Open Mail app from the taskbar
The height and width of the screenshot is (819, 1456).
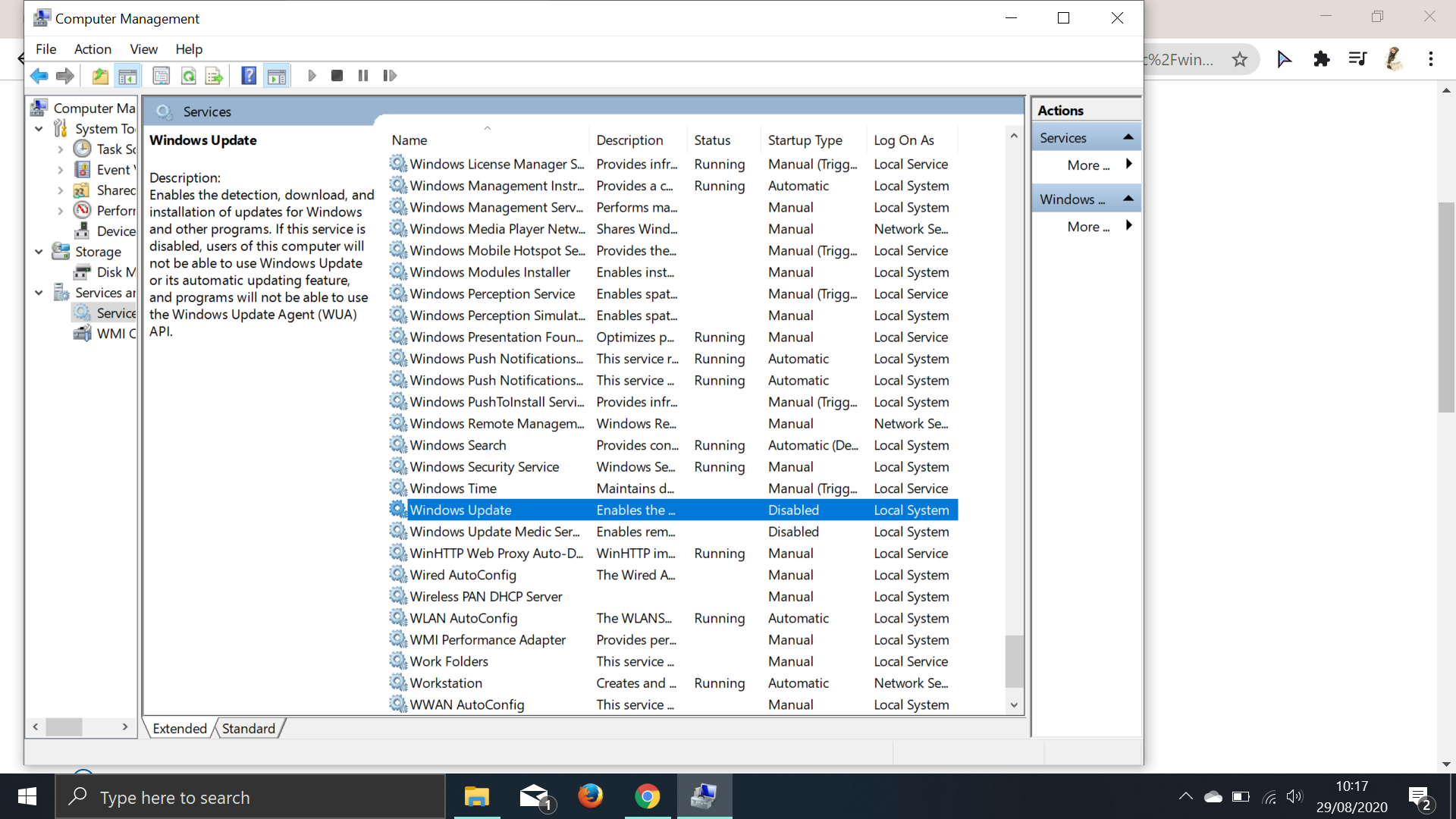[x=535, y=796]
